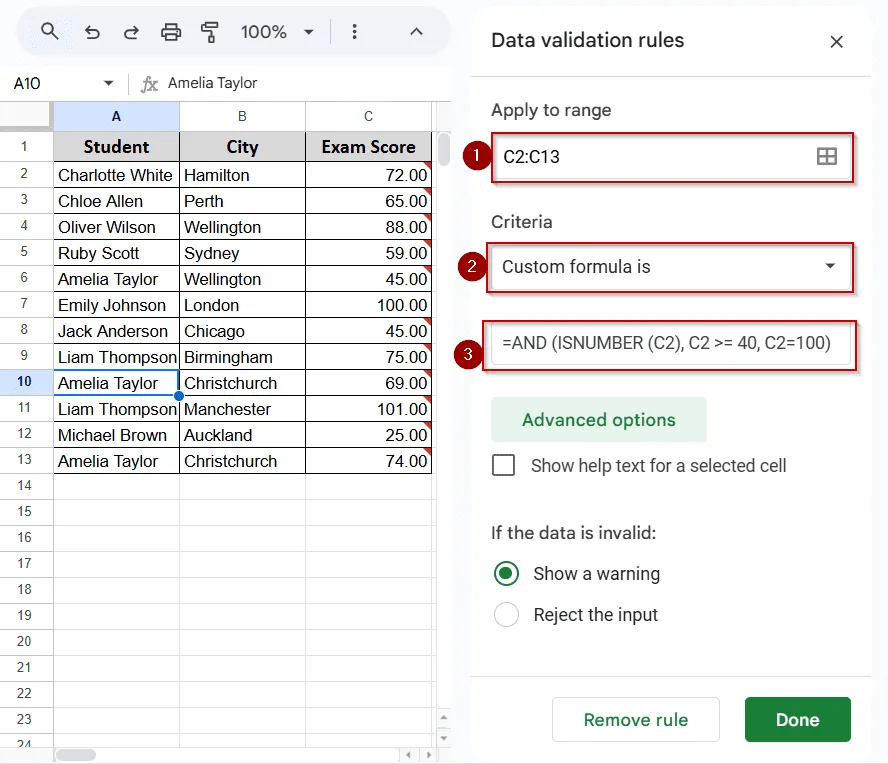Click the horizontal scroll left arrow

pyautogui.click(x=408, y=755)
